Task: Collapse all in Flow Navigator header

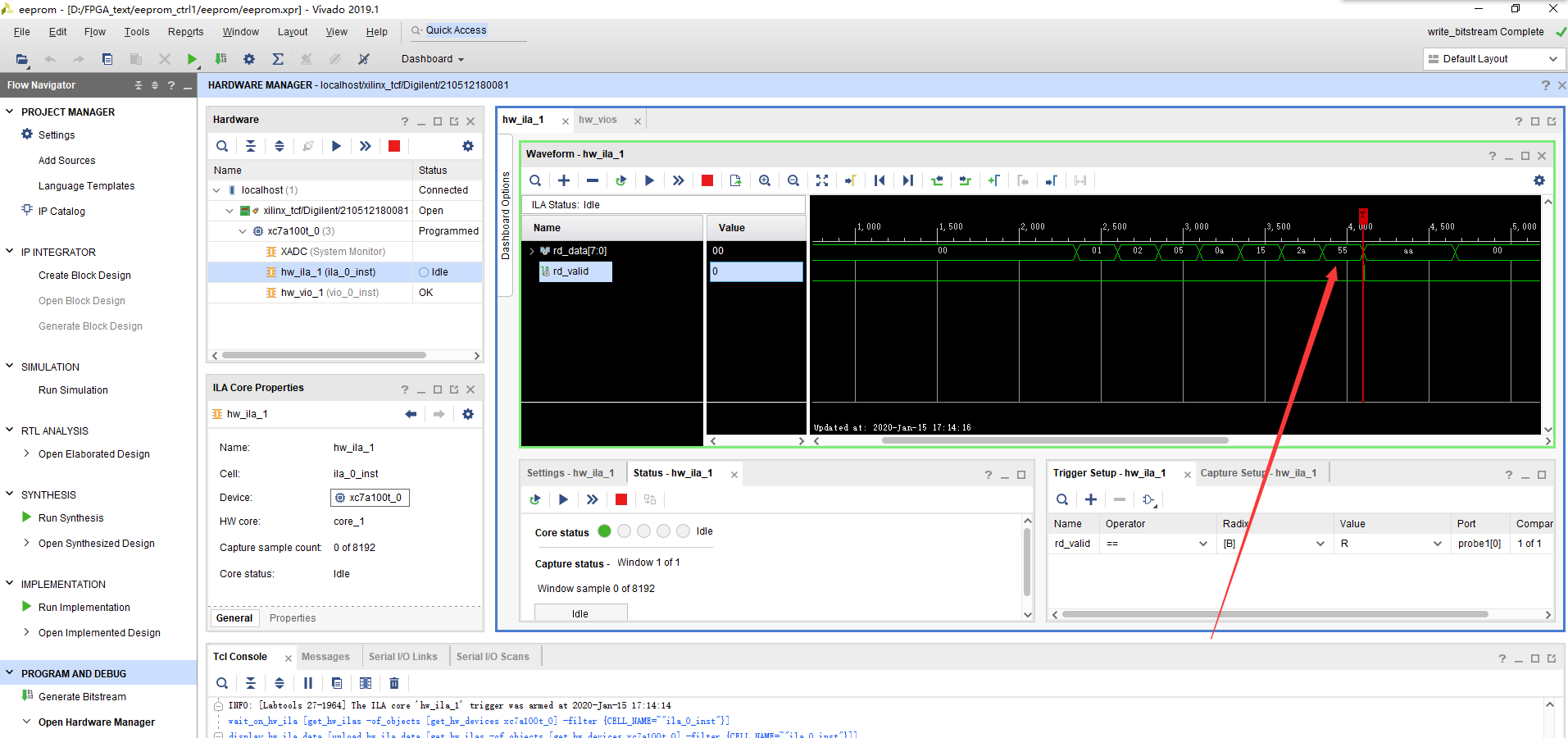Action: pyautogui.click(x=138, y=85)
